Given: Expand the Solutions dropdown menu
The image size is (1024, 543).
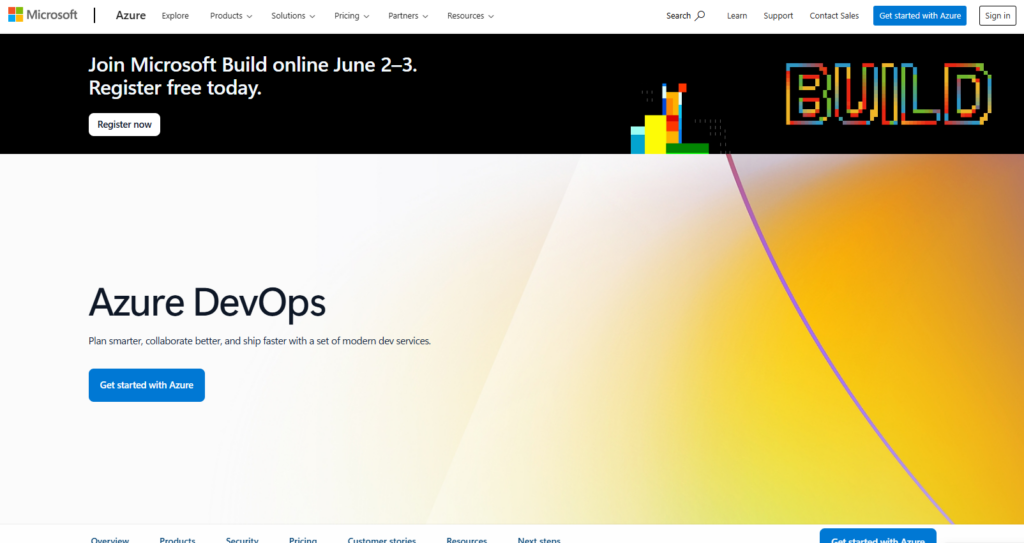Looking at the screenshot, I should pyautogui.click(x=293, y=16).
